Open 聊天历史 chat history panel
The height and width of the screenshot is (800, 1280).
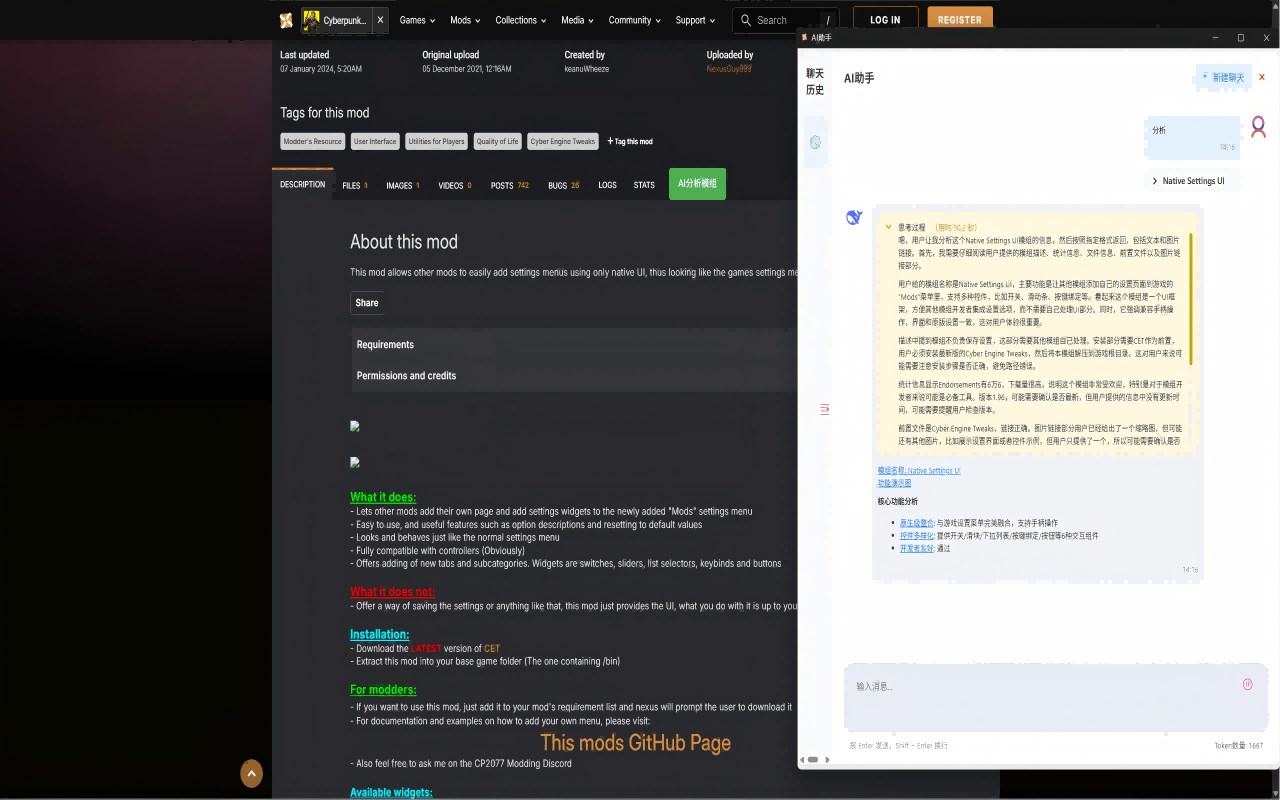[x=815, y=82]
